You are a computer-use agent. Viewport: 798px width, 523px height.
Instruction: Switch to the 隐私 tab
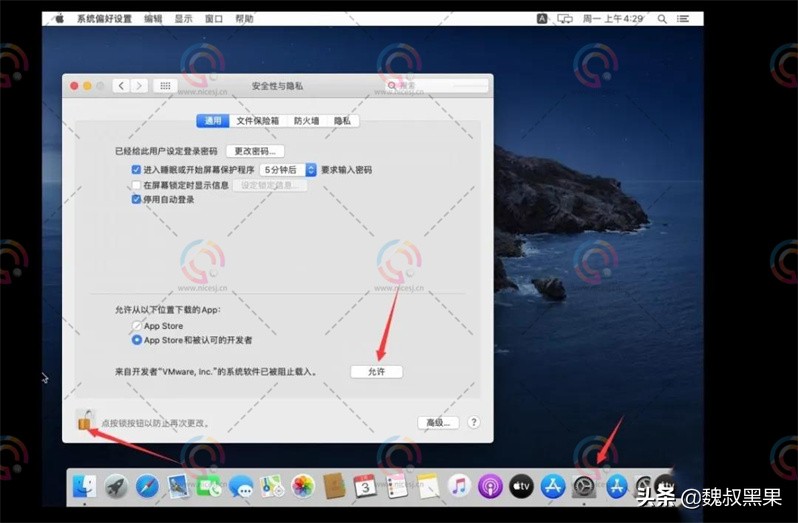(343, 121)
